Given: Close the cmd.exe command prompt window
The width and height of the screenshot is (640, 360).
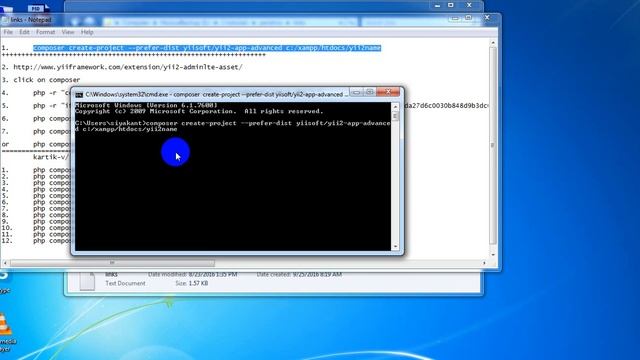Looking at the screenshot, I should [388, 92].
